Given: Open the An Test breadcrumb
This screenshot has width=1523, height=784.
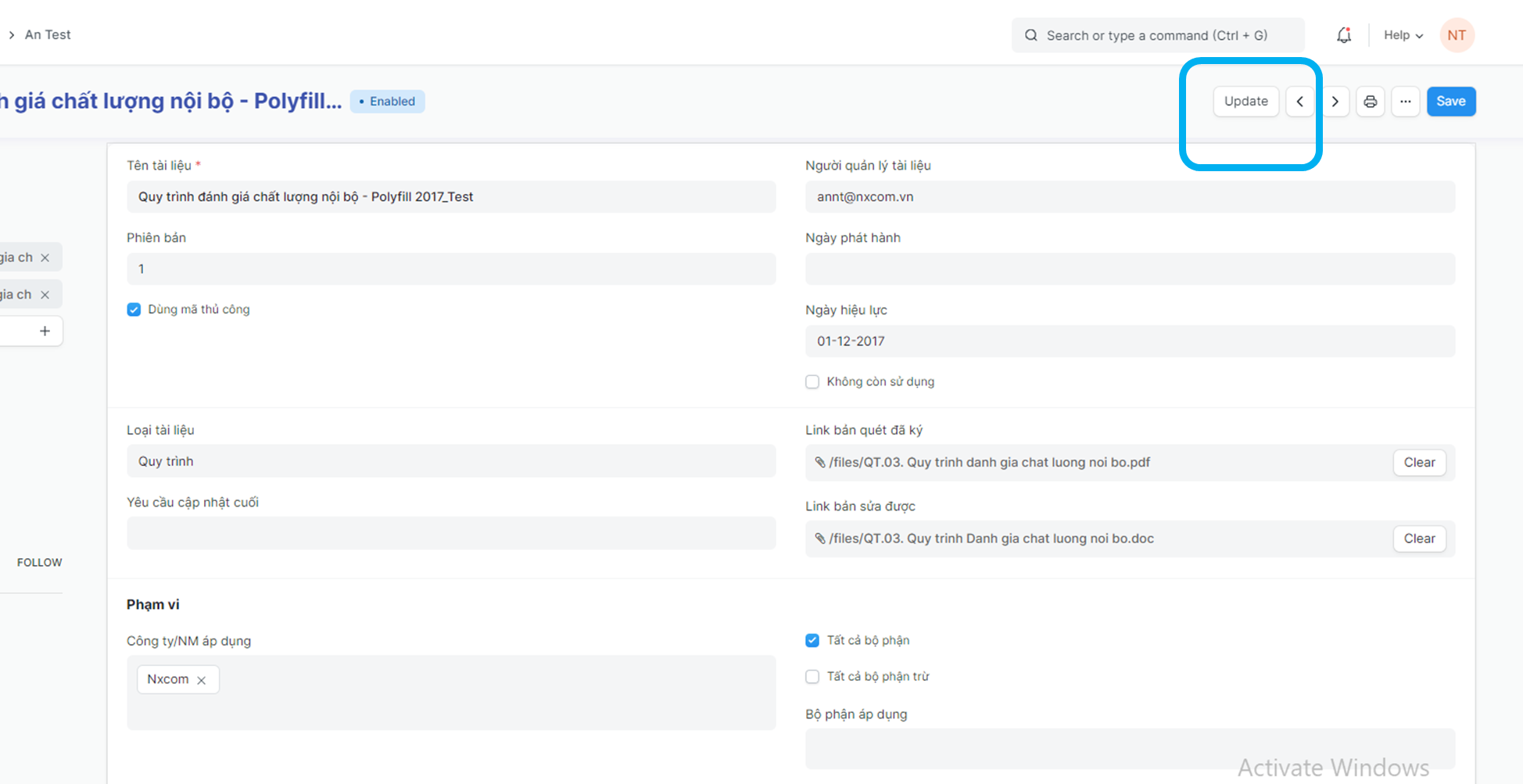Looking at the screenshot, I should pyautogui.click(x=48, y=35).
